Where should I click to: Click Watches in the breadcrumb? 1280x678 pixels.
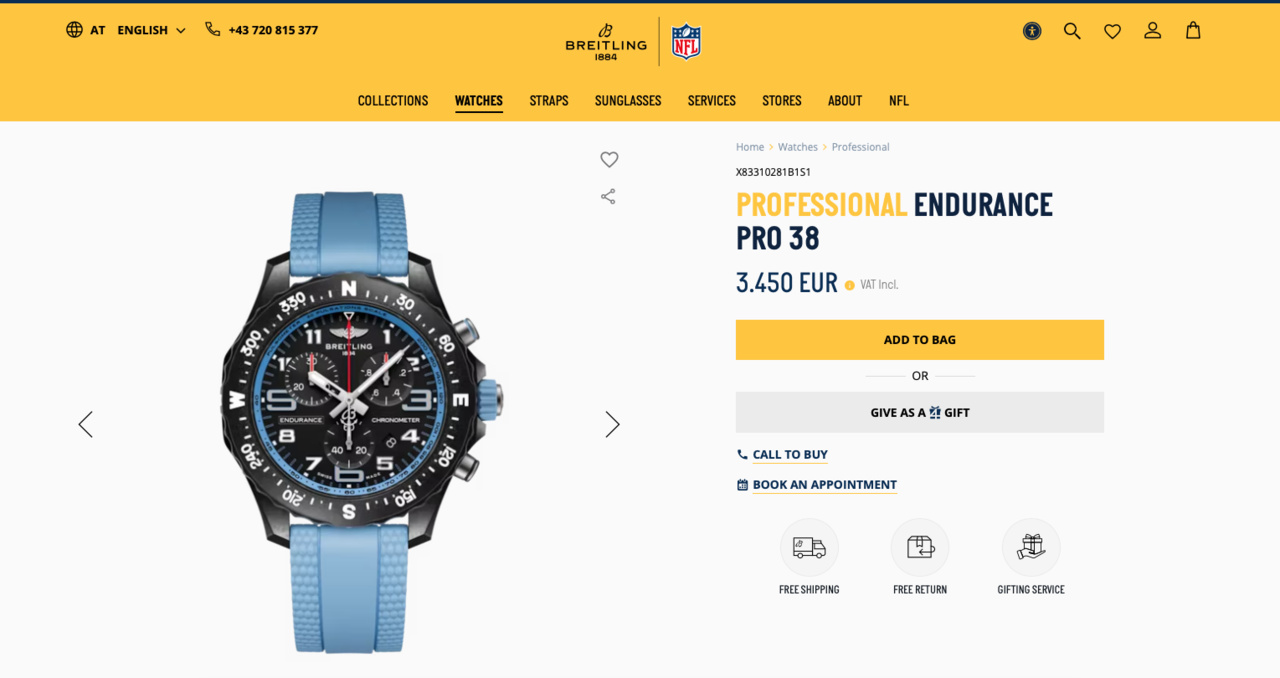[x=798, y=147]
